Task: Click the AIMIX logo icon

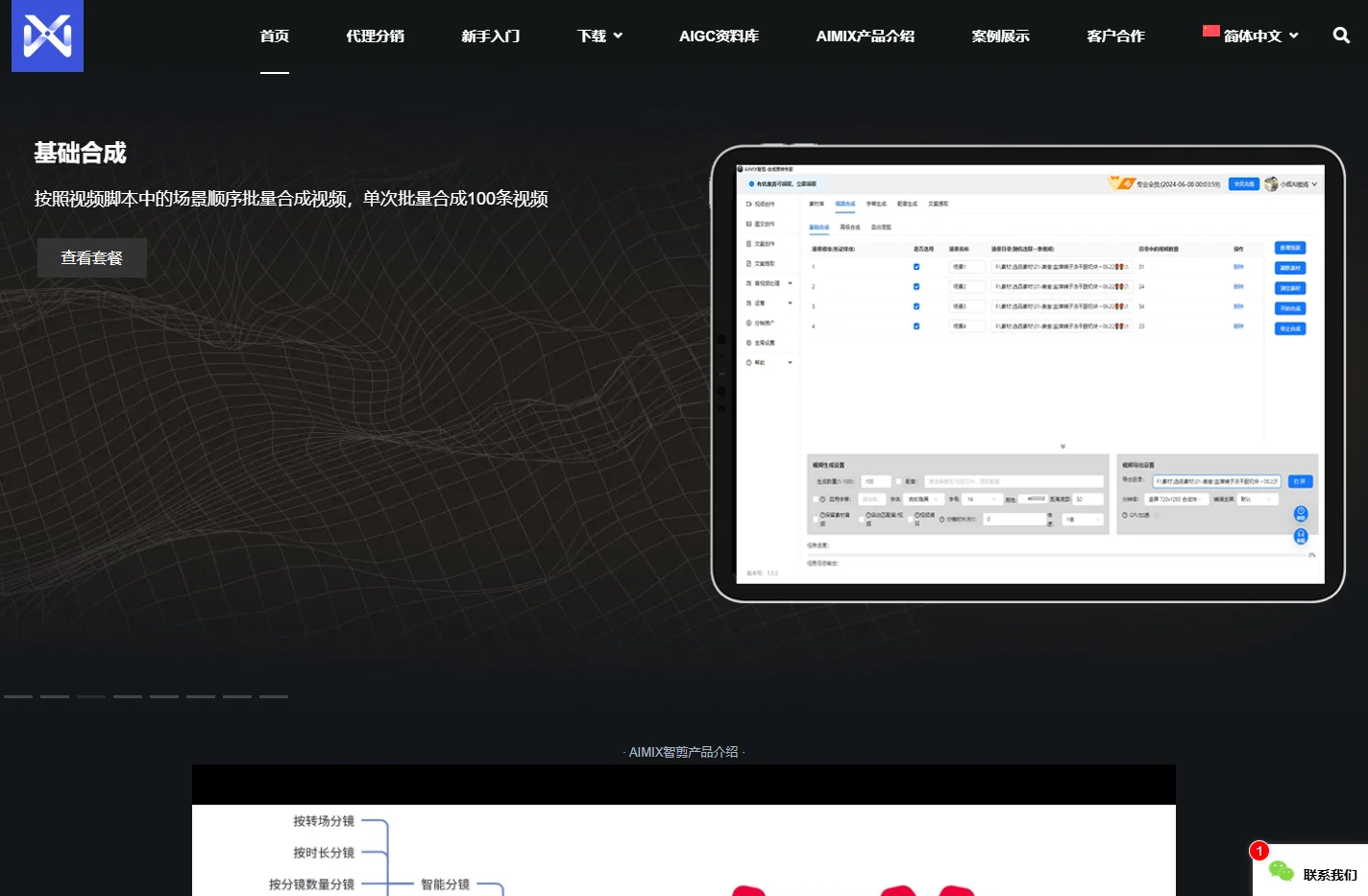Action: (x=47, y=36)
